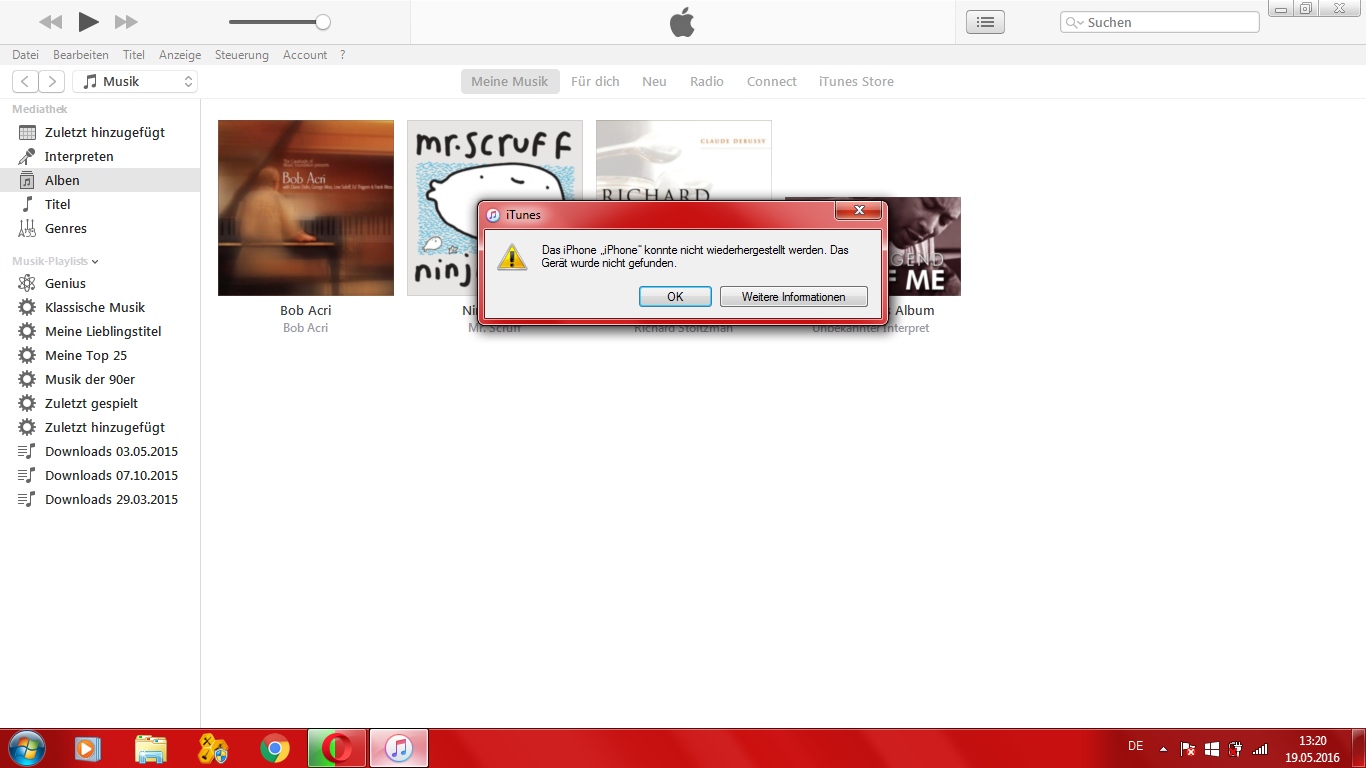Switch to the Connect tab
Viewport: 1366px width, 768px height.
click(772, 82)
